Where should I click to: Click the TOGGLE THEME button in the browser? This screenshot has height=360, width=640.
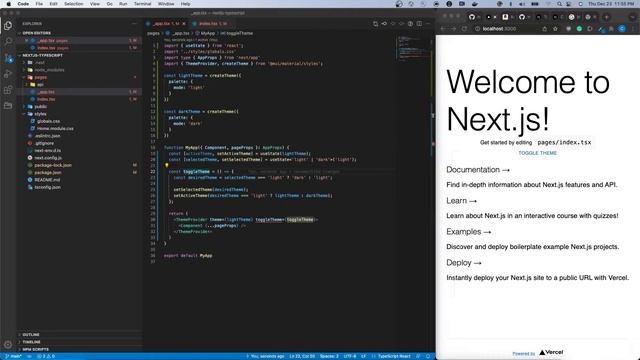[x=538, y=153]
